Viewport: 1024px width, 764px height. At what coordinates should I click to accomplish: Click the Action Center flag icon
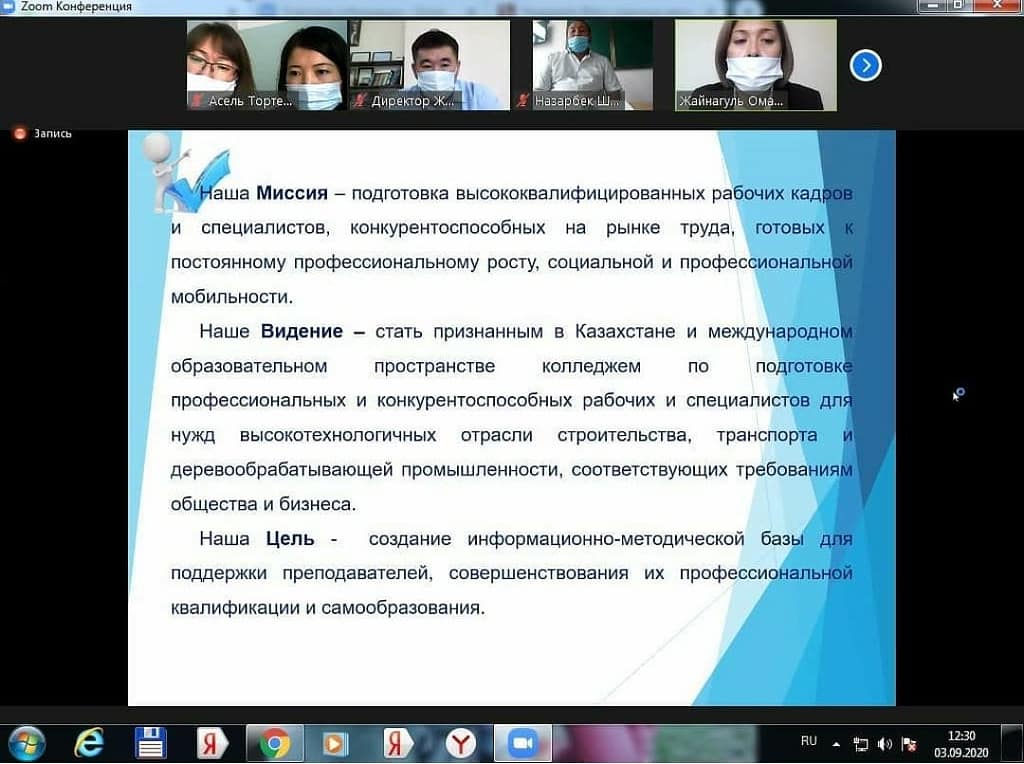(909, 744)
